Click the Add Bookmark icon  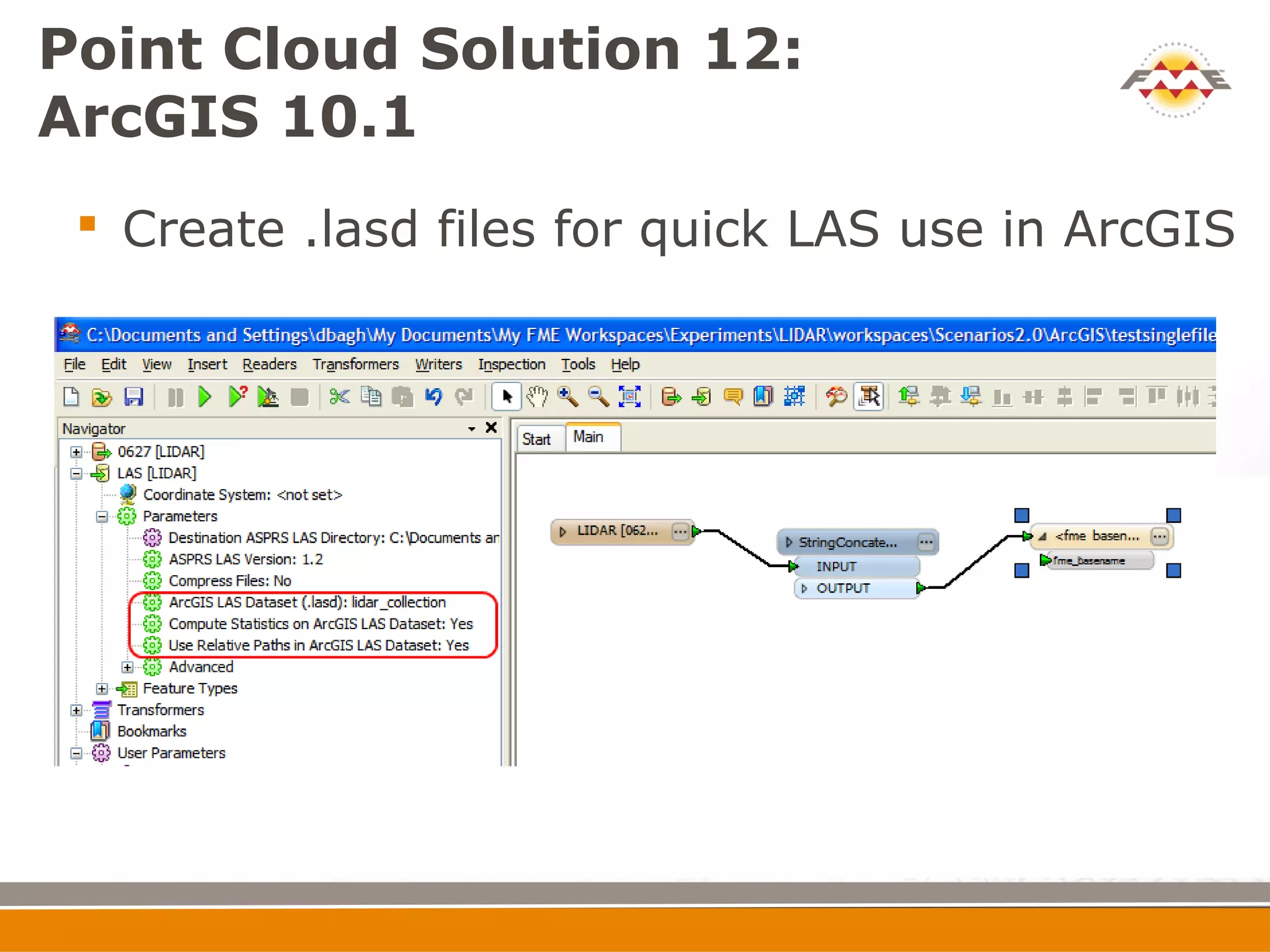763,397
